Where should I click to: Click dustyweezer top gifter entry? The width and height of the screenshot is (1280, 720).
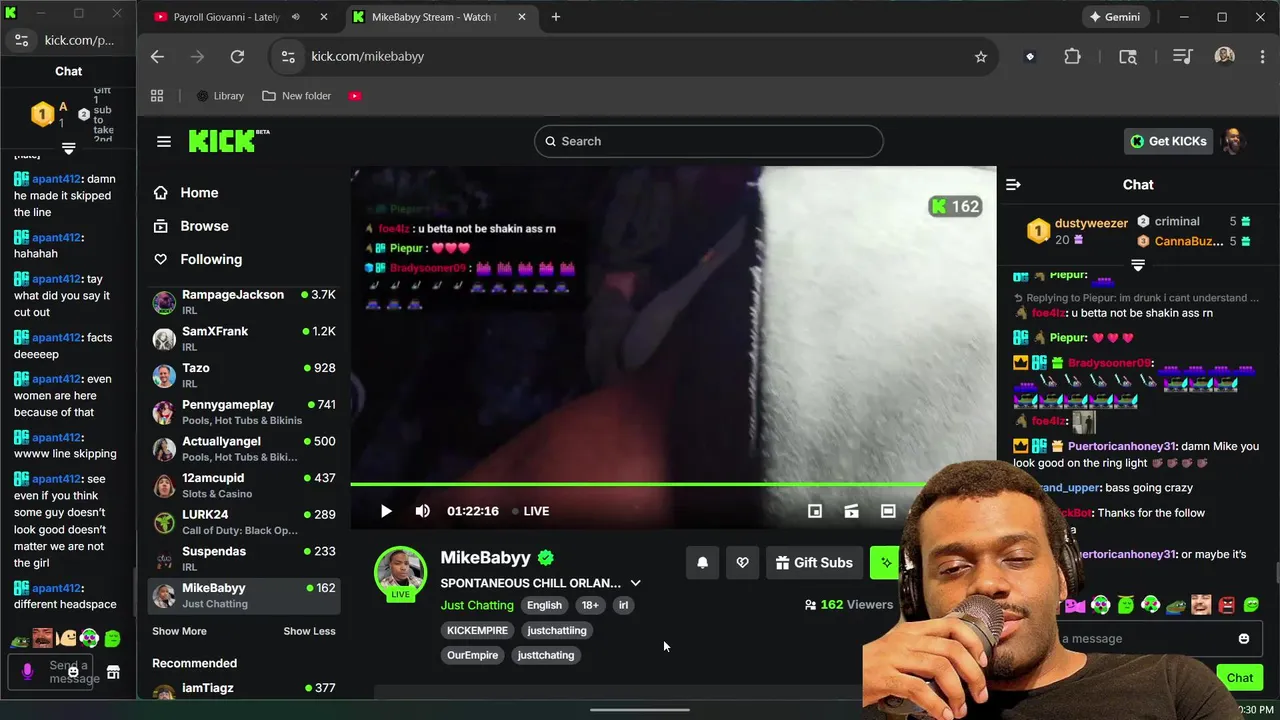click(1077, 231)
